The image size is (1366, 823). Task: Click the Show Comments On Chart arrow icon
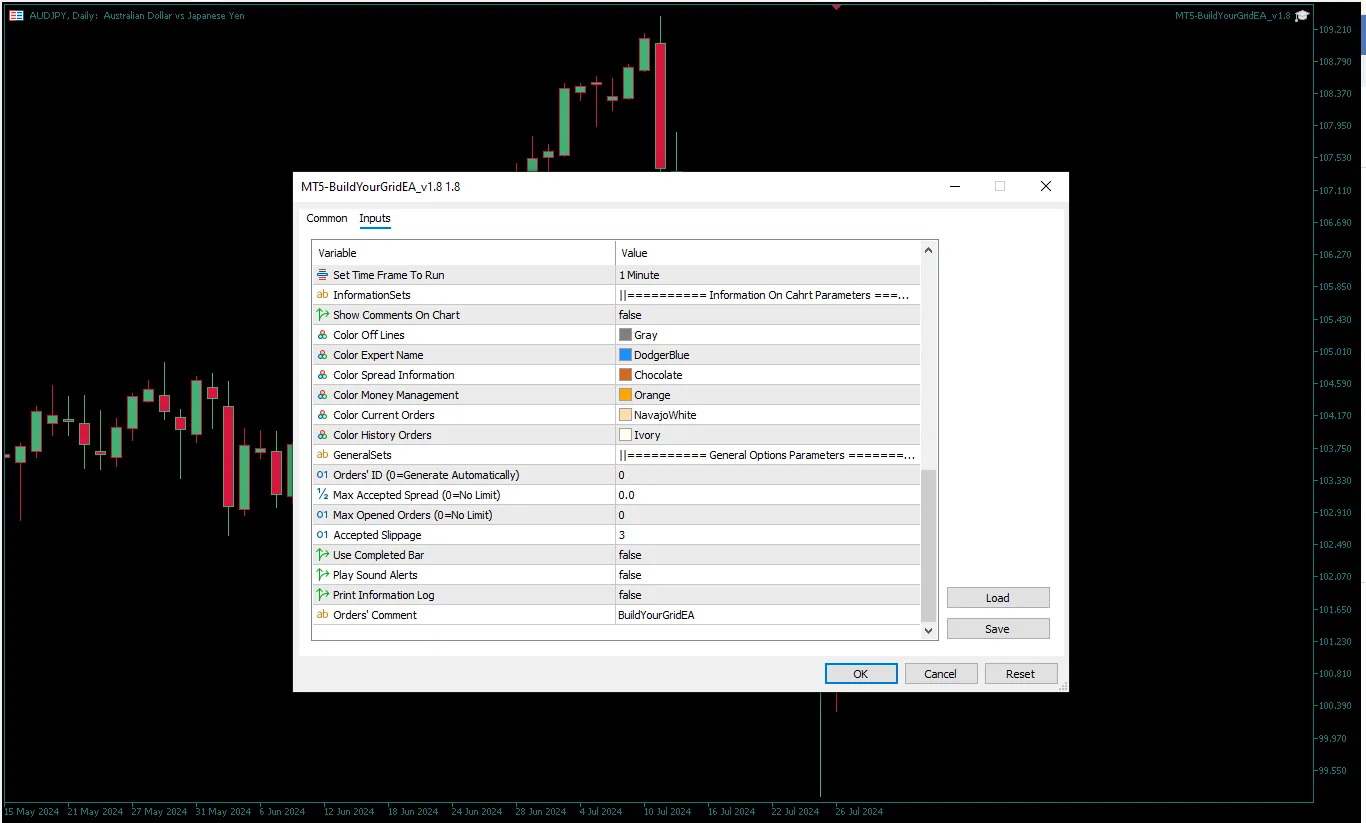tap(322, 315)
